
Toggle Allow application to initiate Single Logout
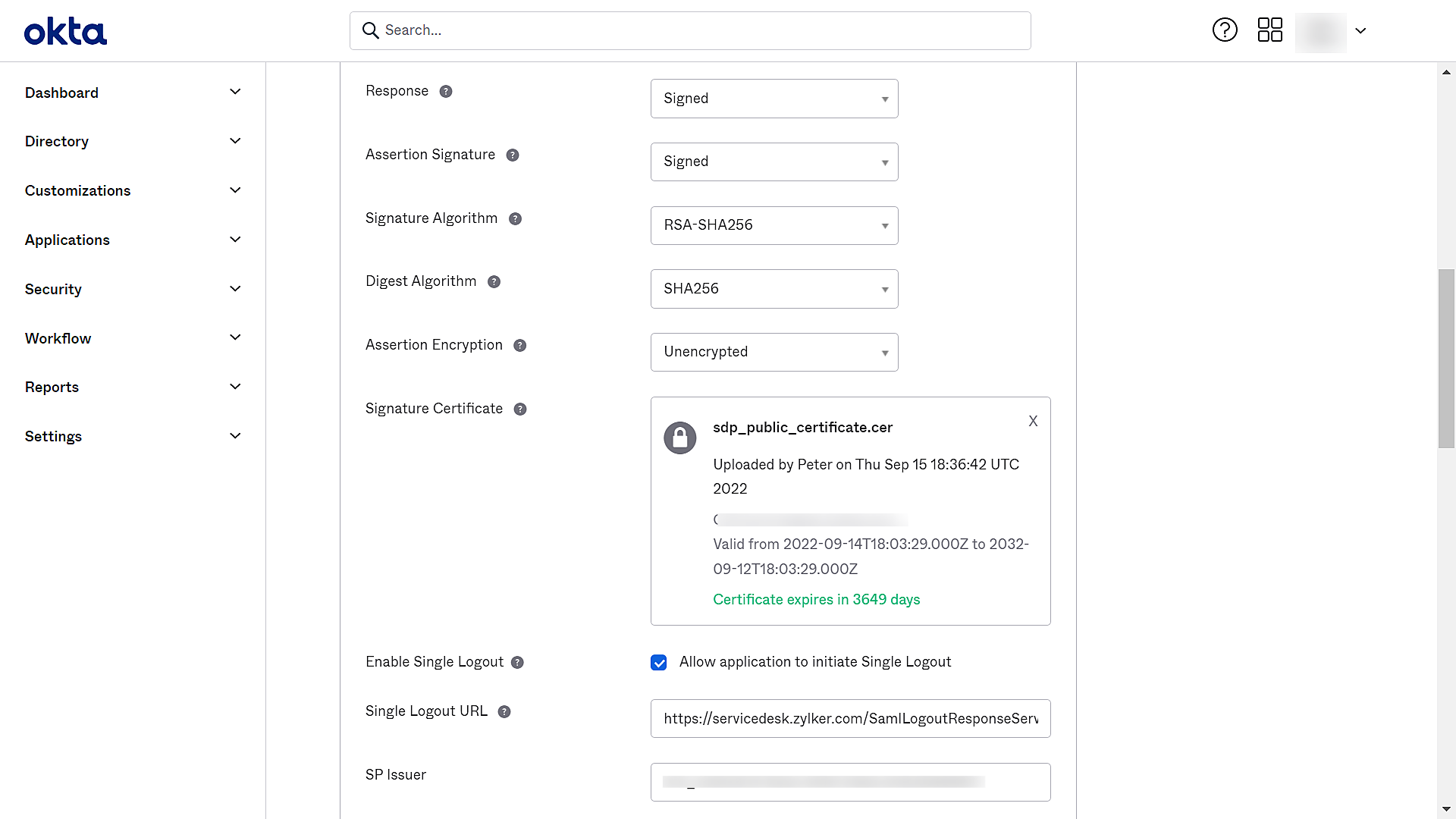click(x=659, y=663)
